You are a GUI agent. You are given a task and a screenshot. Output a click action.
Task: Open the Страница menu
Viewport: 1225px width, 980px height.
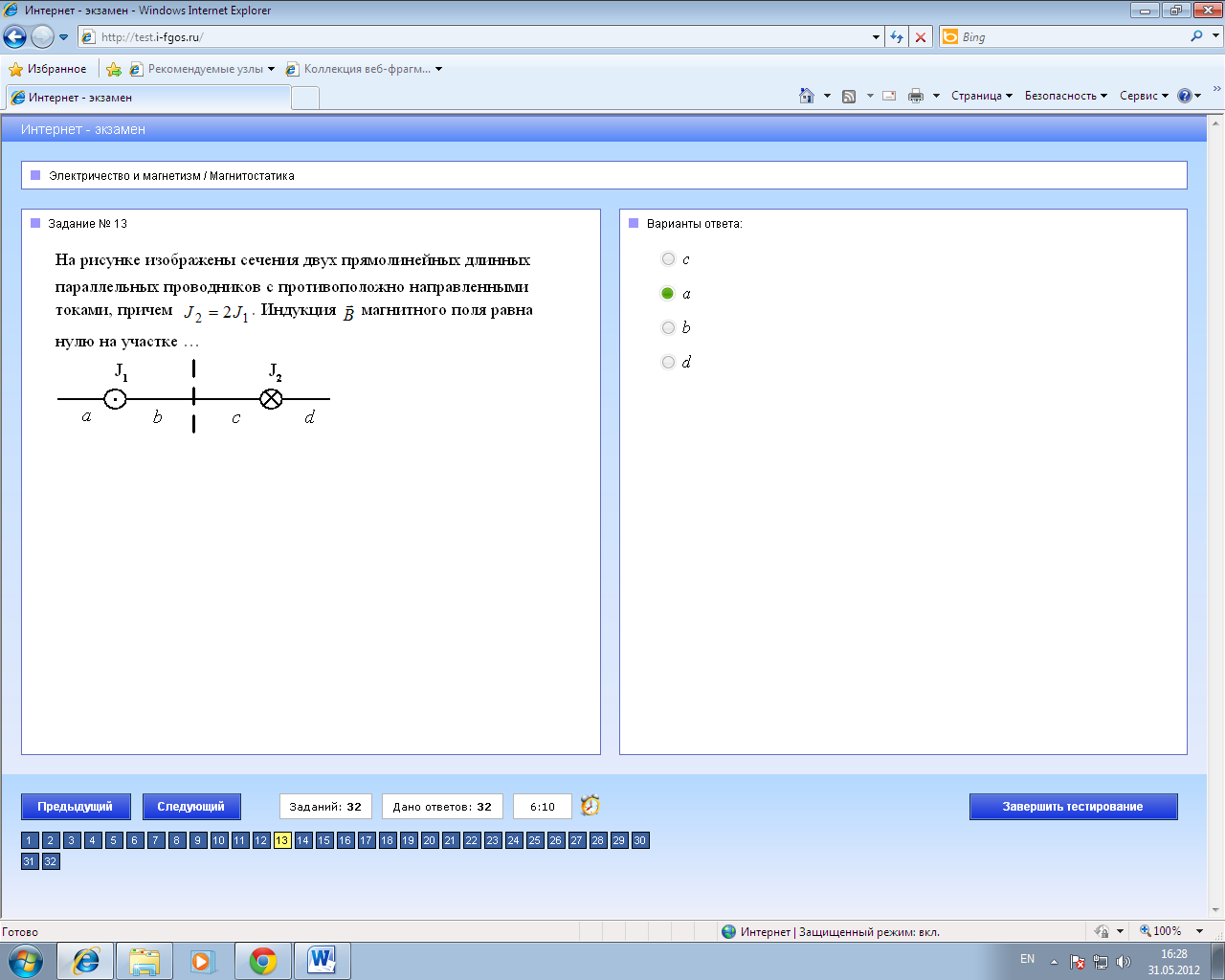(982, 96)
